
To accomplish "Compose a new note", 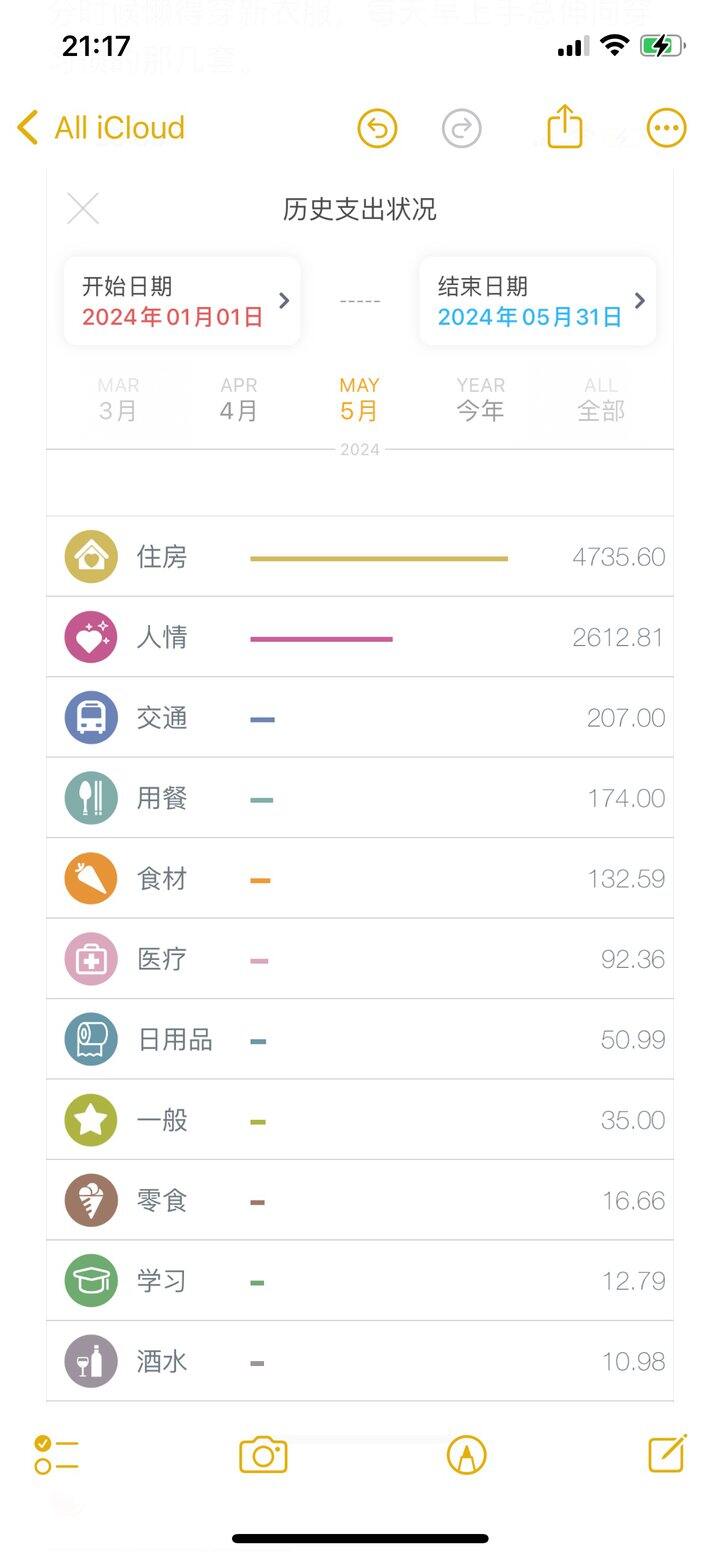I will (x=667, y=1454).
